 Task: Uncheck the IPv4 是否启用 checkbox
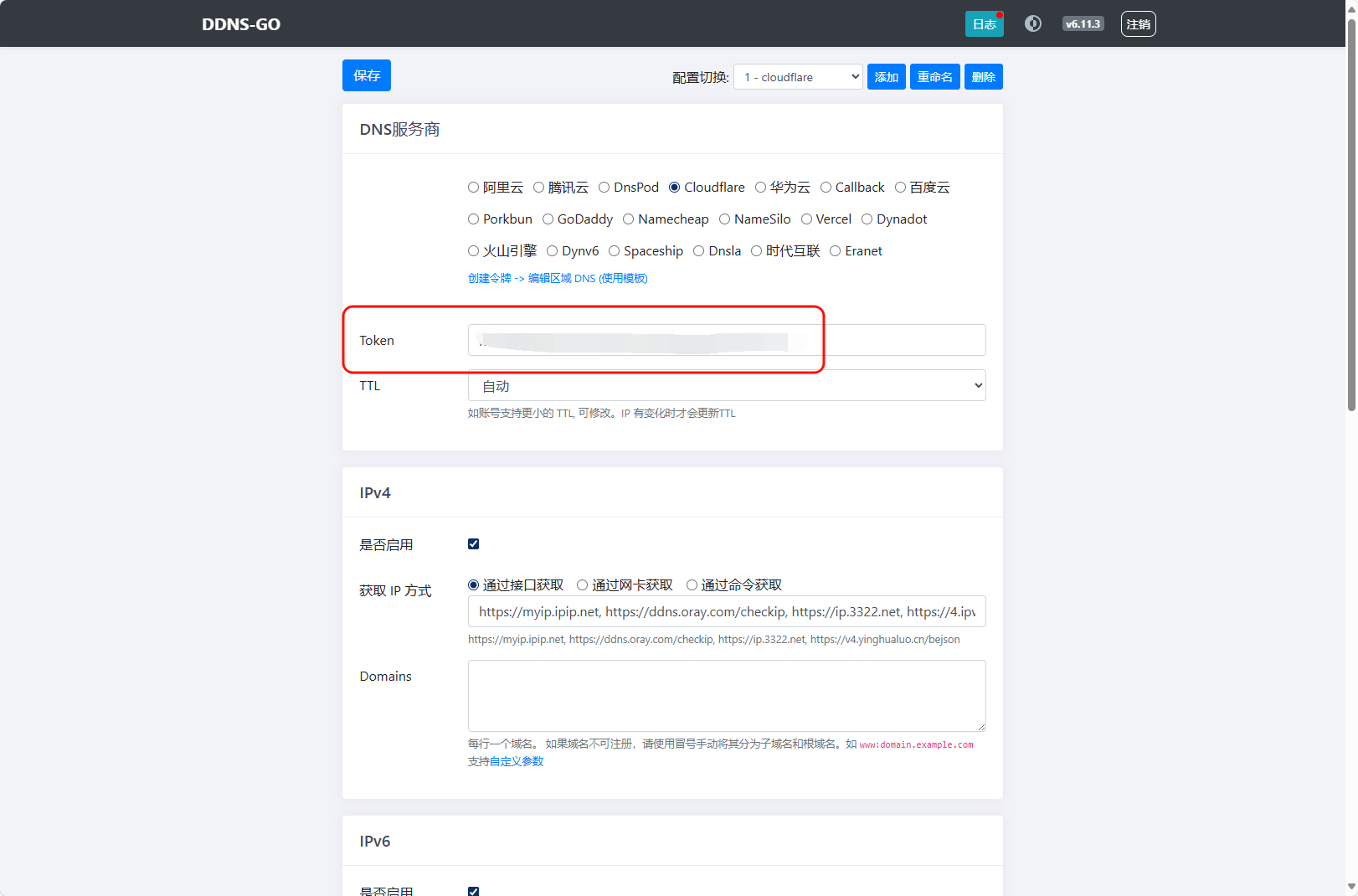[474, 544]
